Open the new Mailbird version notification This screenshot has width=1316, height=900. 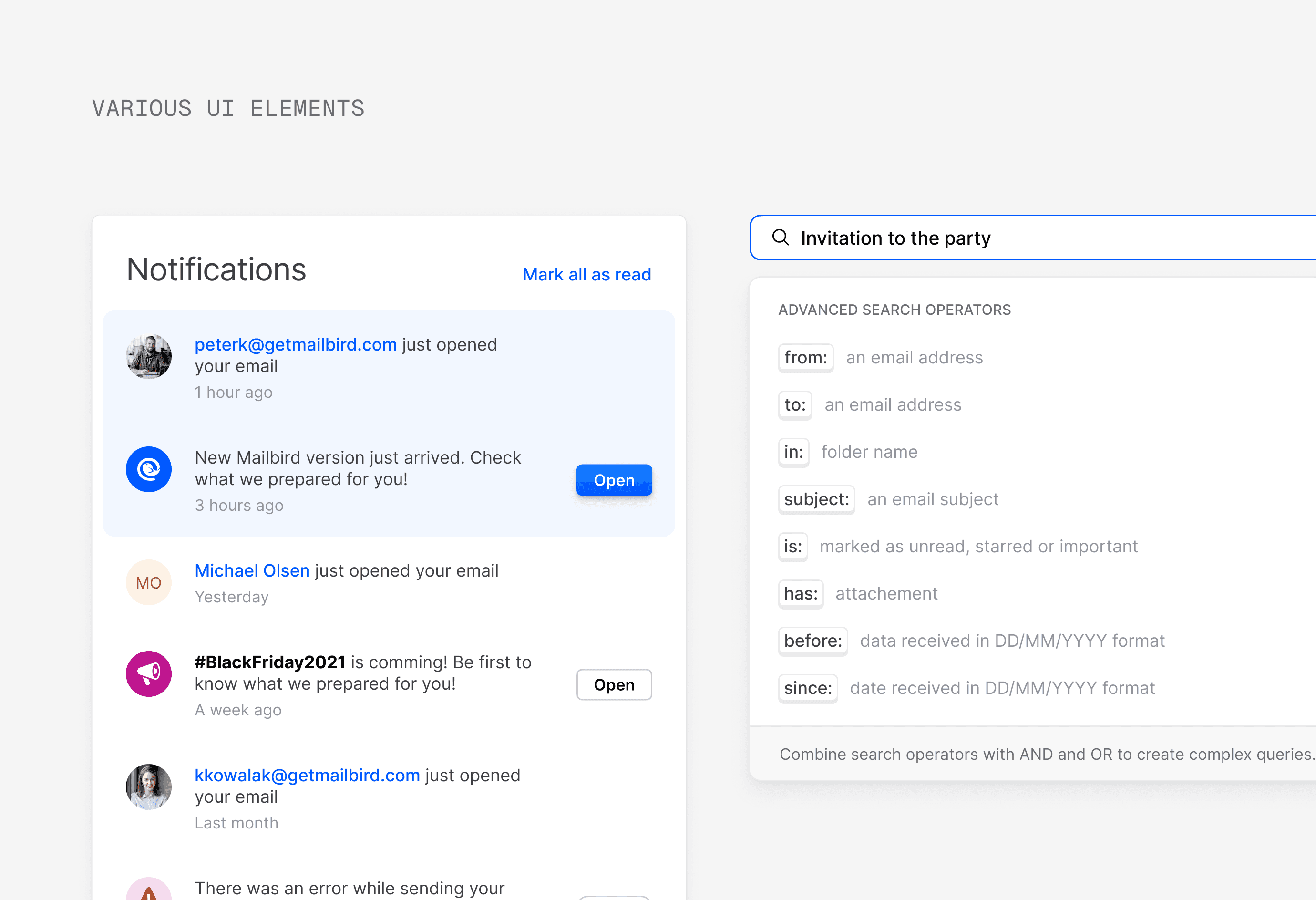tap(614, 480)
